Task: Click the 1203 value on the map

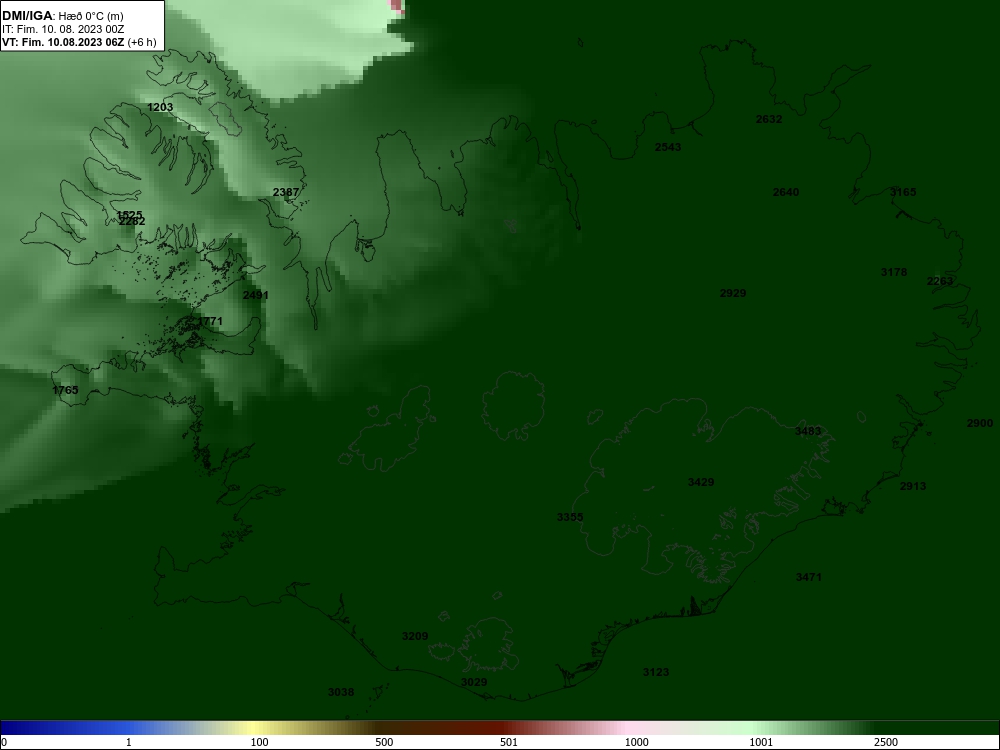Action: point(160,107)
